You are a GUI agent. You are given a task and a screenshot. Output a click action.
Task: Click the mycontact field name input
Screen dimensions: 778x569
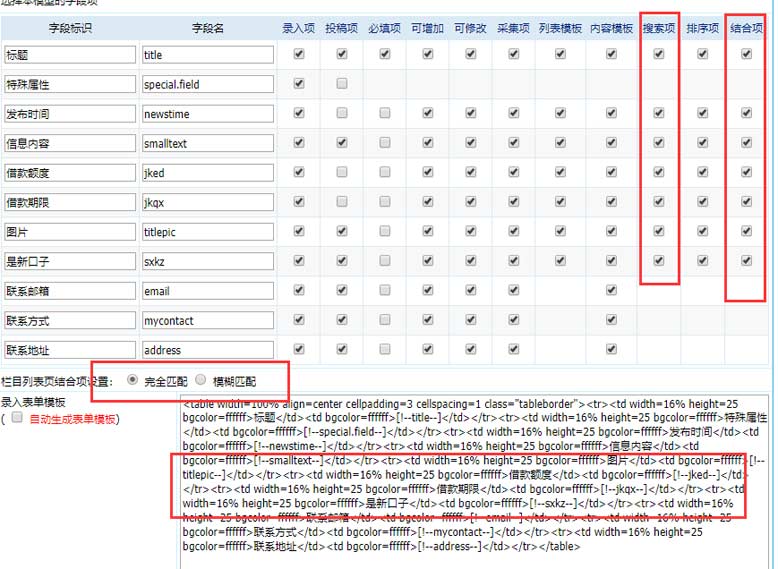click(x=207, y=320)
